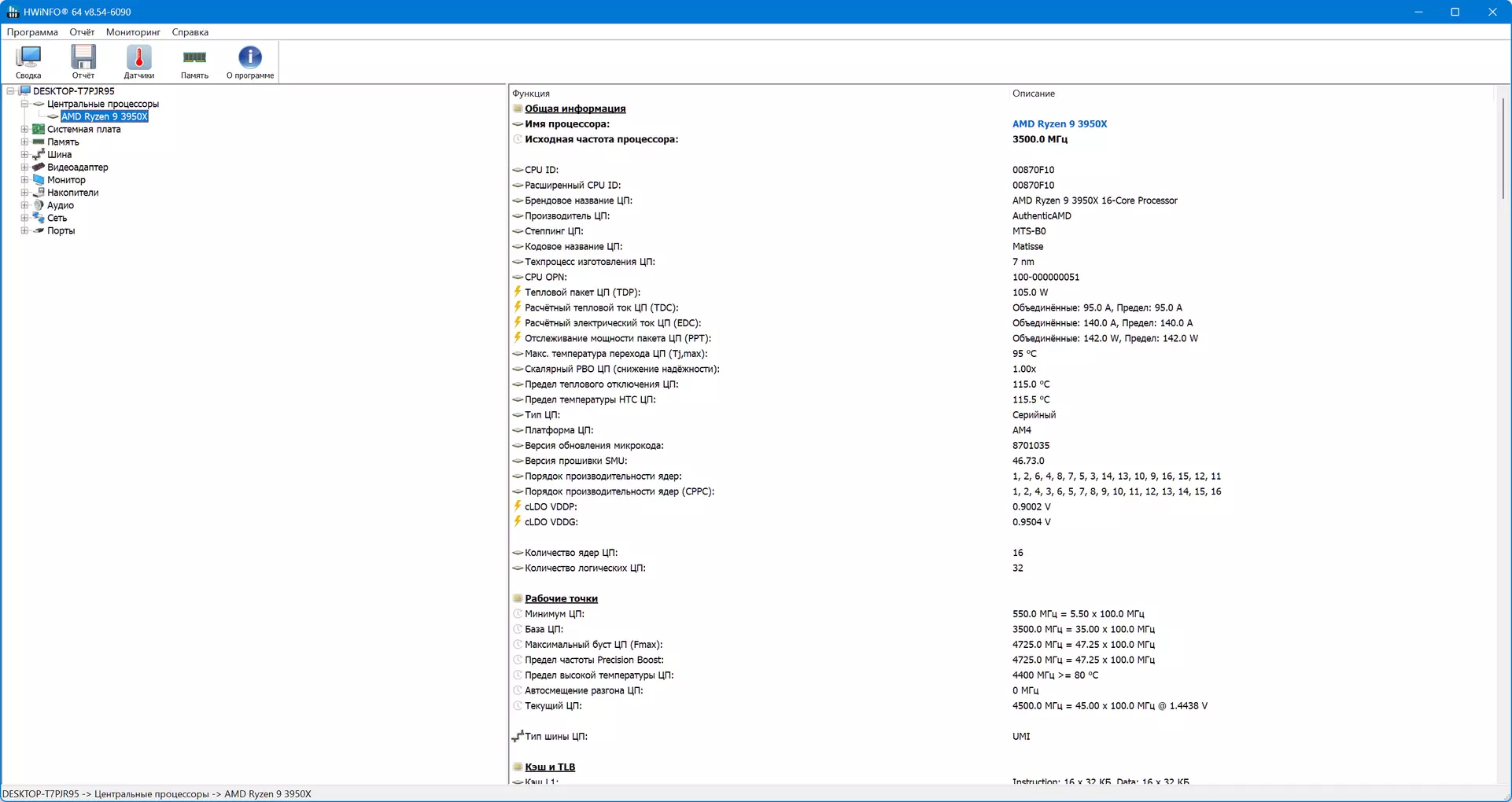Collapse the DESKTOP-T7PJR95 root node
Screen dimensions: 1512x802
10,91
